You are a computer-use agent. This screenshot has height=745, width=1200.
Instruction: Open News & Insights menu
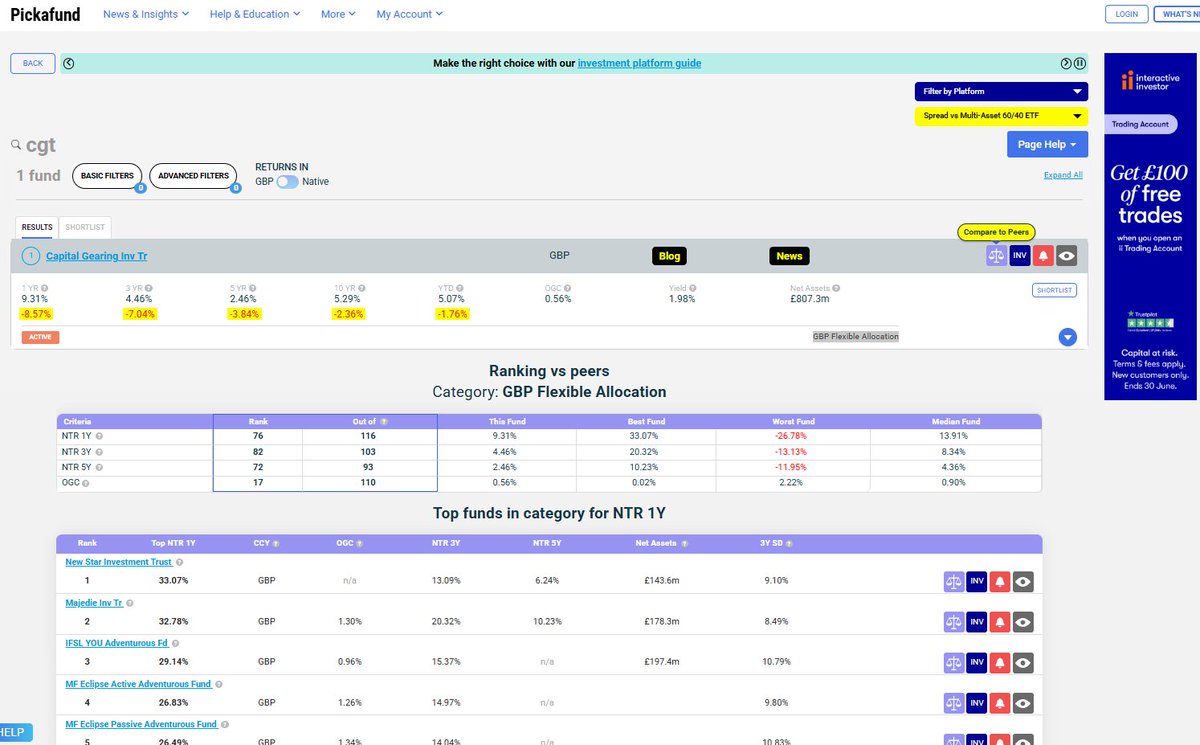tap(146, 14)
